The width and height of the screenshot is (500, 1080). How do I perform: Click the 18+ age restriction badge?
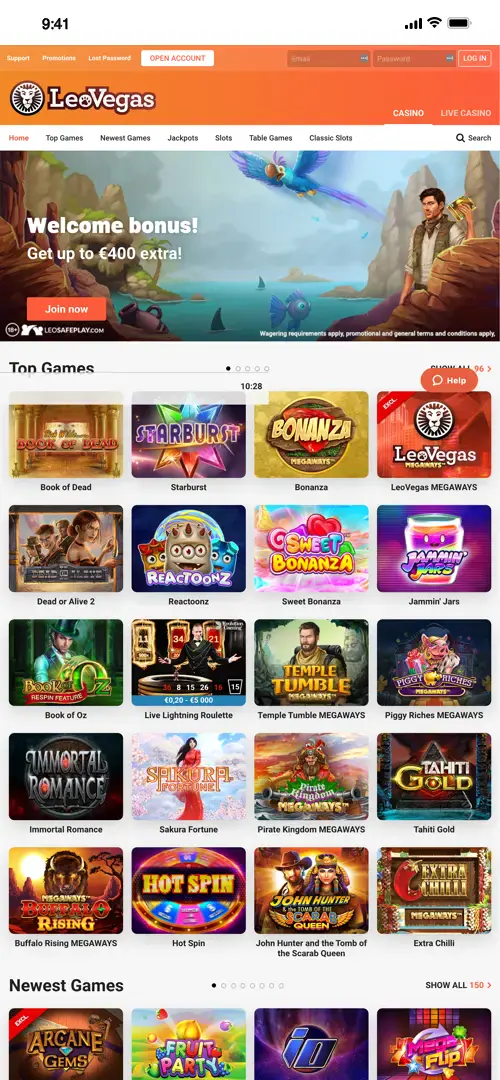[x=12, y=330]
